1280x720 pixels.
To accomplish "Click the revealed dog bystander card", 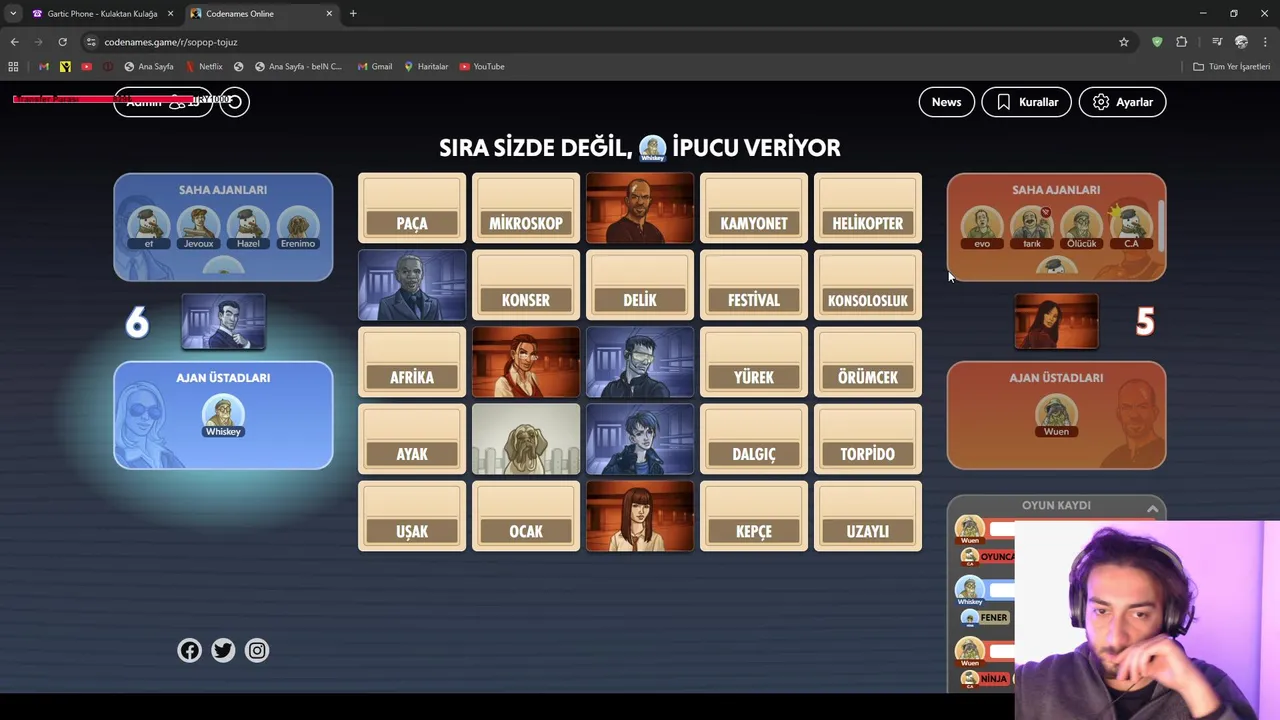I will [x=526, y=439].
